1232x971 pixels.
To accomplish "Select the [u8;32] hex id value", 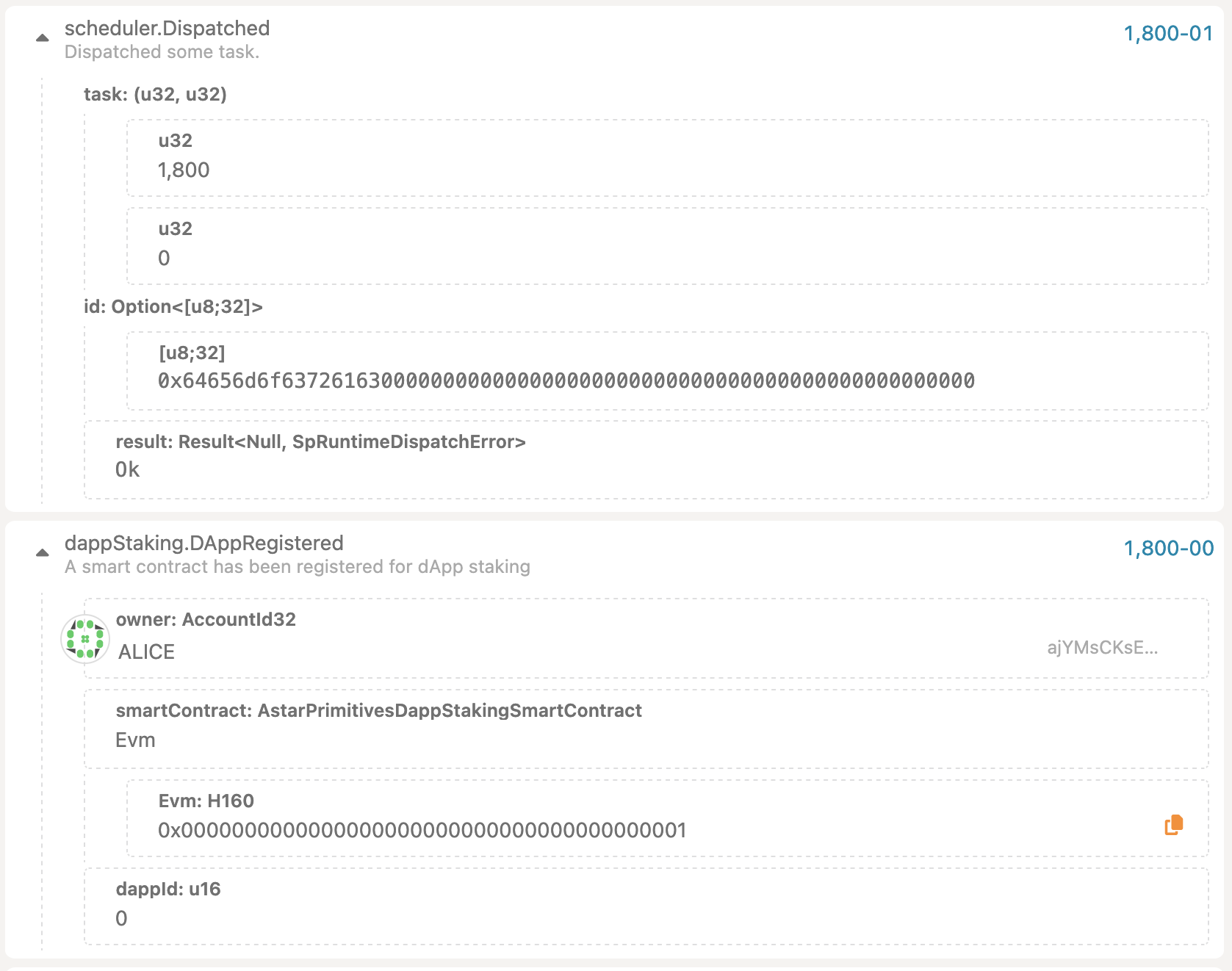I will [566, 381].
